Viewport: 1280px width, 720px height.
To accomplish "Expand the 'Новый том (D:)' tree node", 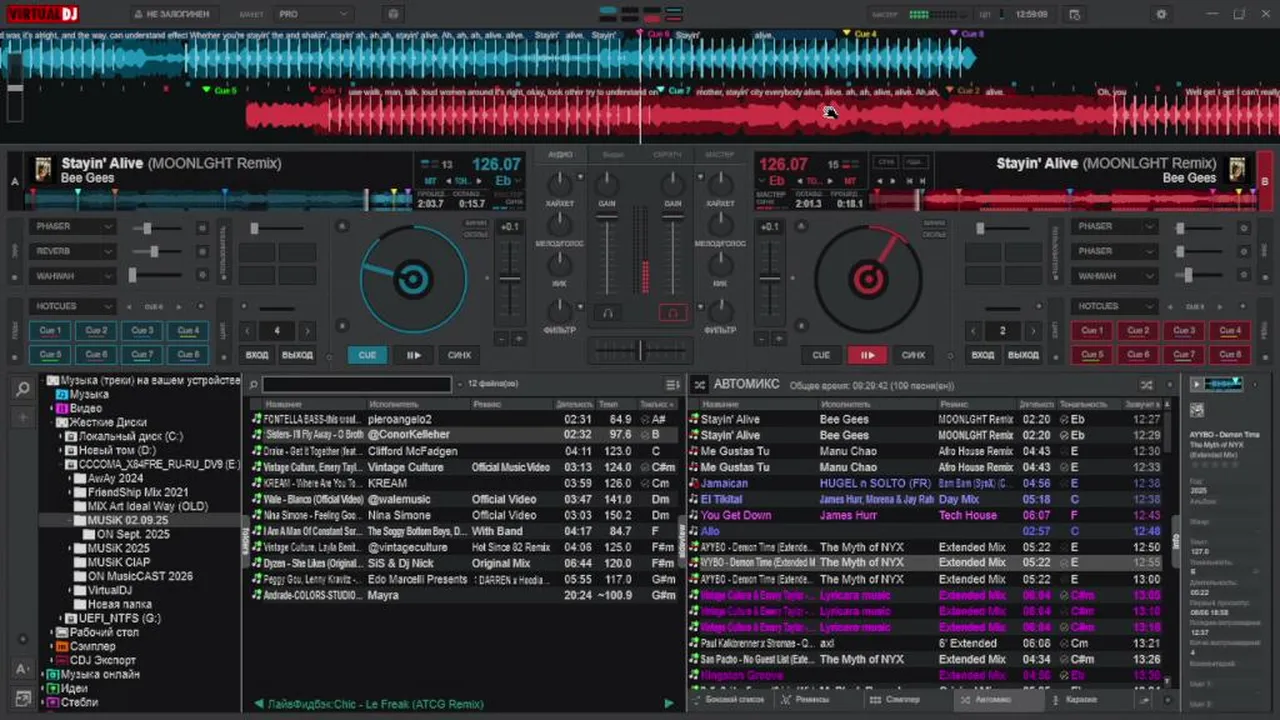I will click(59, 451).
